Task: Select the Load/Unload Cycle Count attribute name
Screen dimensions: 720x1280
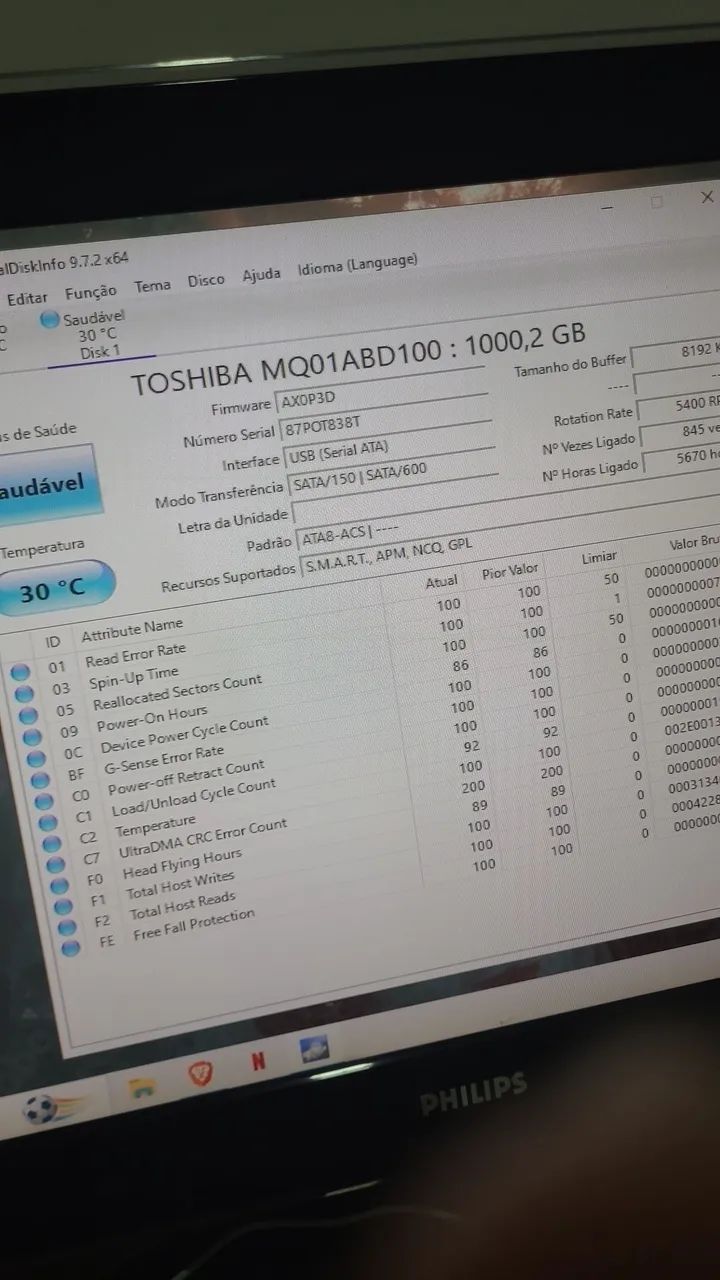Action: click(x=193, y=798)
